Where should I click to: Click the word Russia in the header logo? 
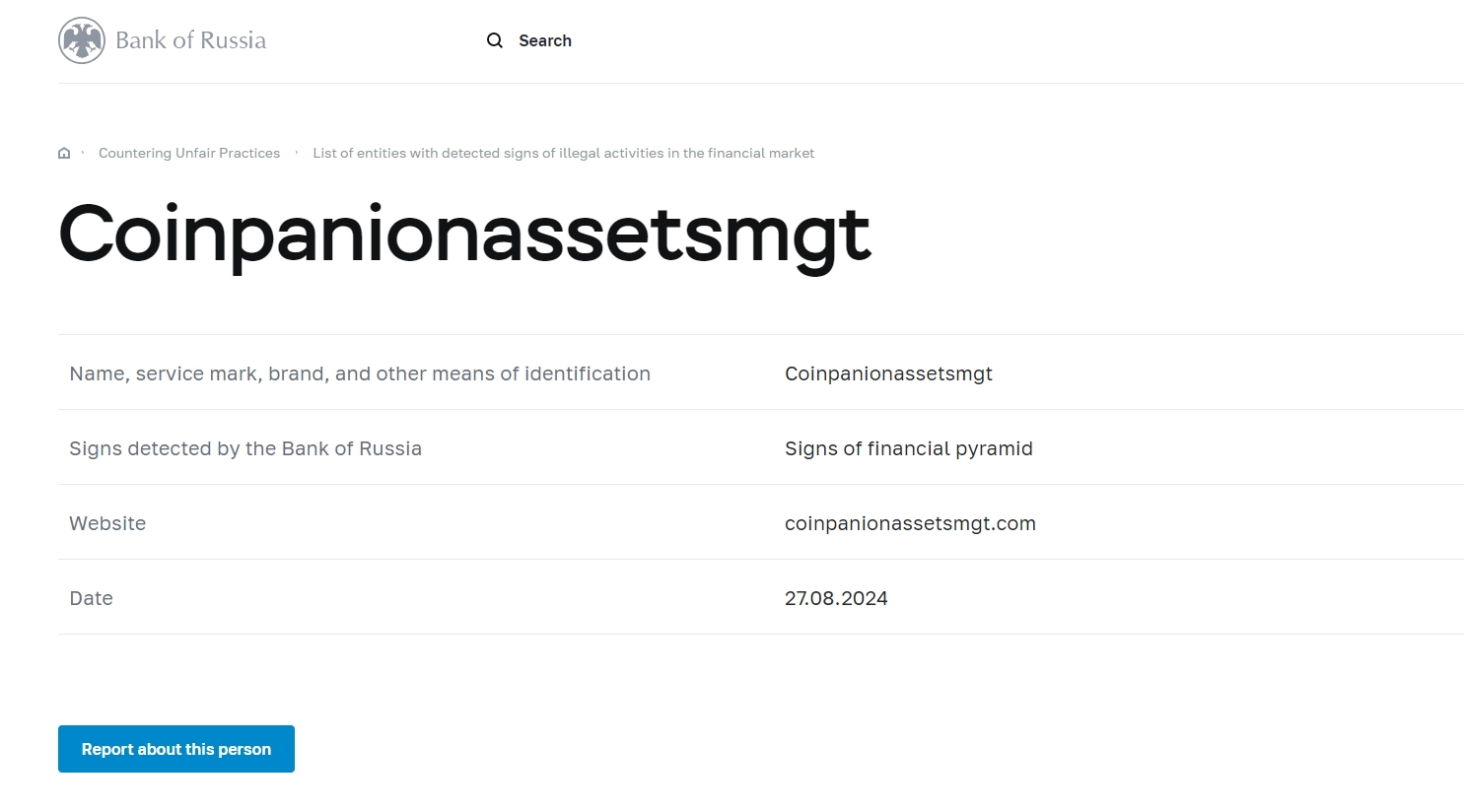point(233,40)
